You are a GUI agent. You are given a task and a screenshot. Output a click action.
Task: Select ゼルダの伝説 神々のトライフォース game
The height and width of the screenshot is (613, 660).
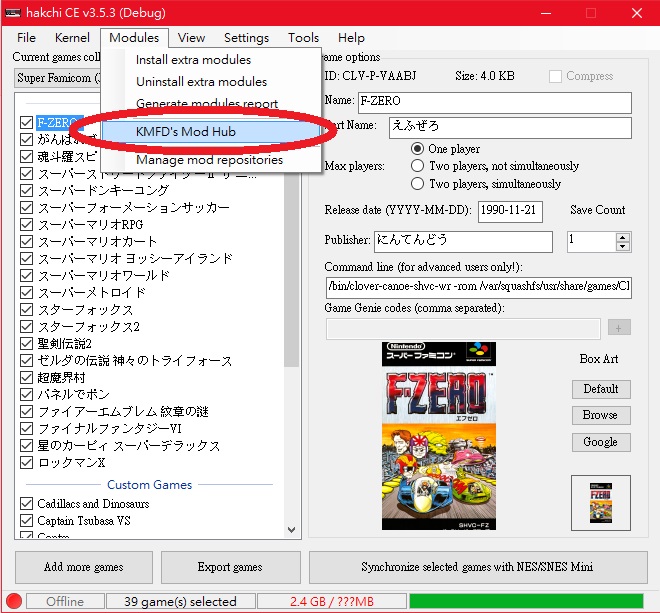pyautogui.click(x=135, y=361)
